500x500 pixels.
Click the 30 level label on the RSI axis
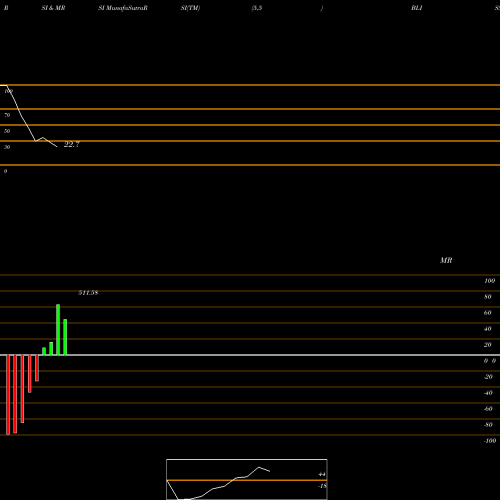tap(7, 147)
